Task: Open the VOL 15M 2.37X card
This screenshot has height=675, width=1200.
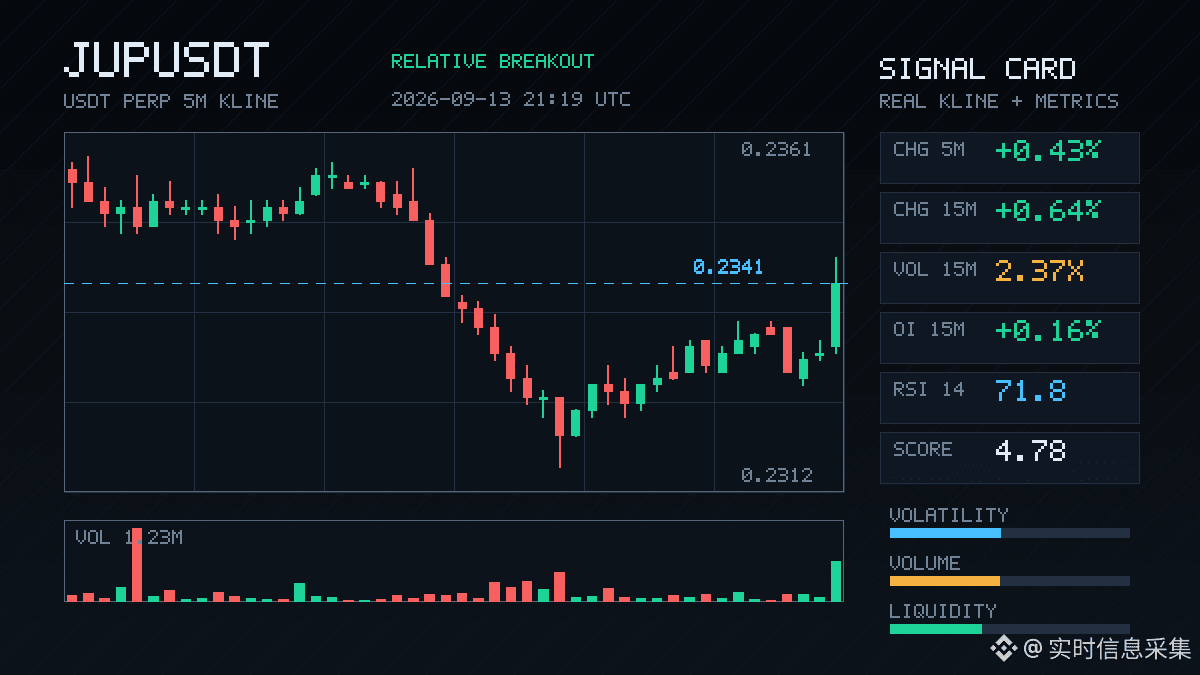Action: point(1009,278)
